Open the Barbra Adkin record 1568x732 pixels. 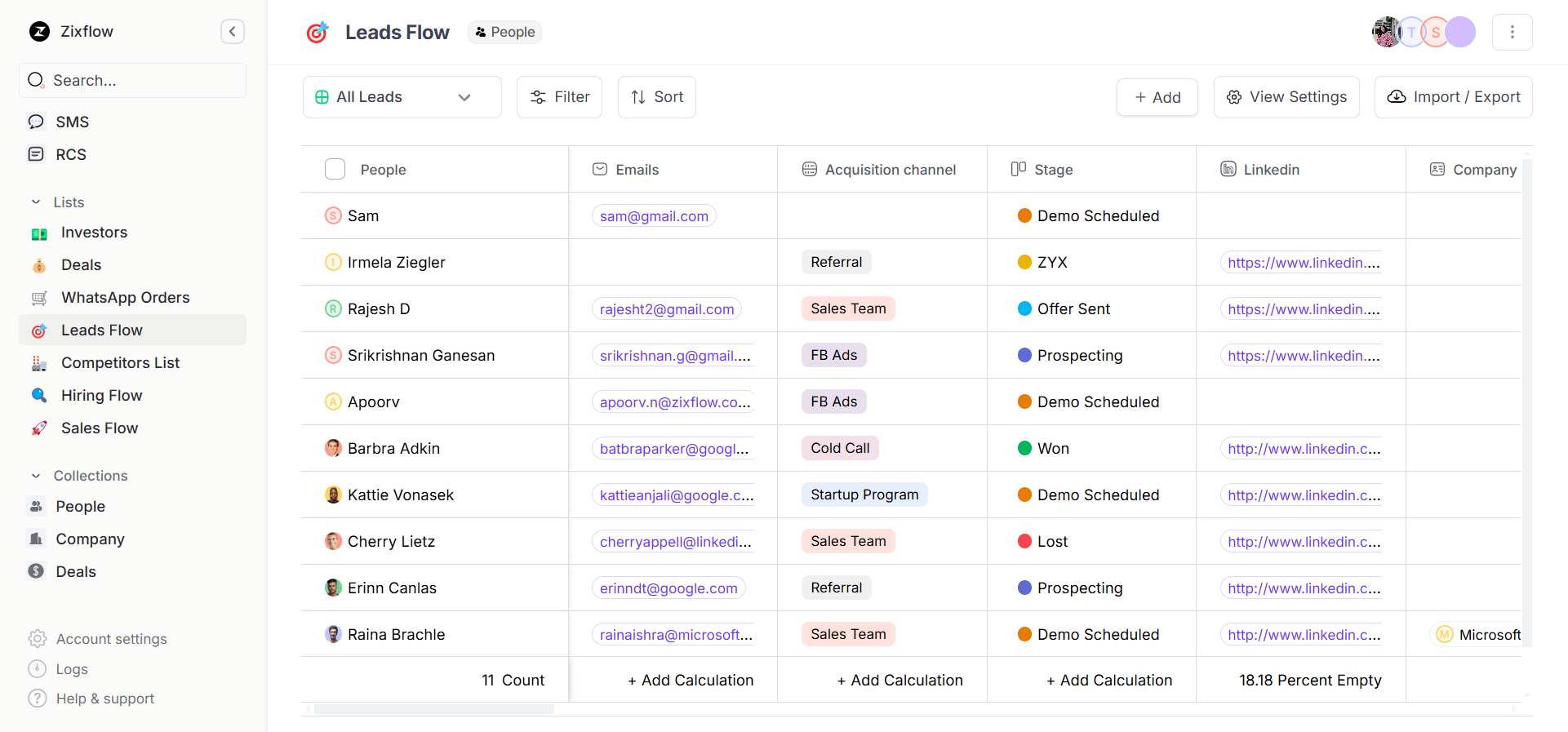(393, 449)
